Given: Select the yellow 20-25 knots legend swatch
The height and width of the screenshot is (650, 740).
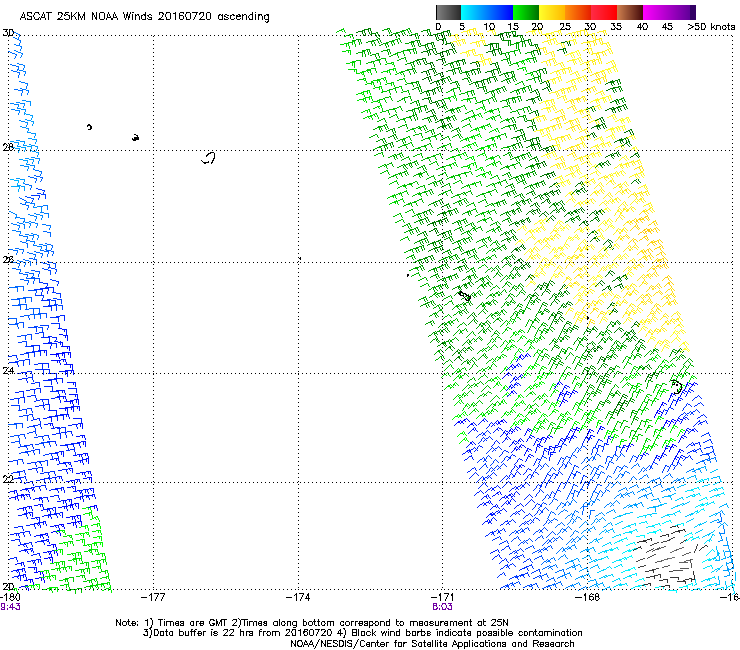Looking at the screenshot, I should [x=552, y=12].
